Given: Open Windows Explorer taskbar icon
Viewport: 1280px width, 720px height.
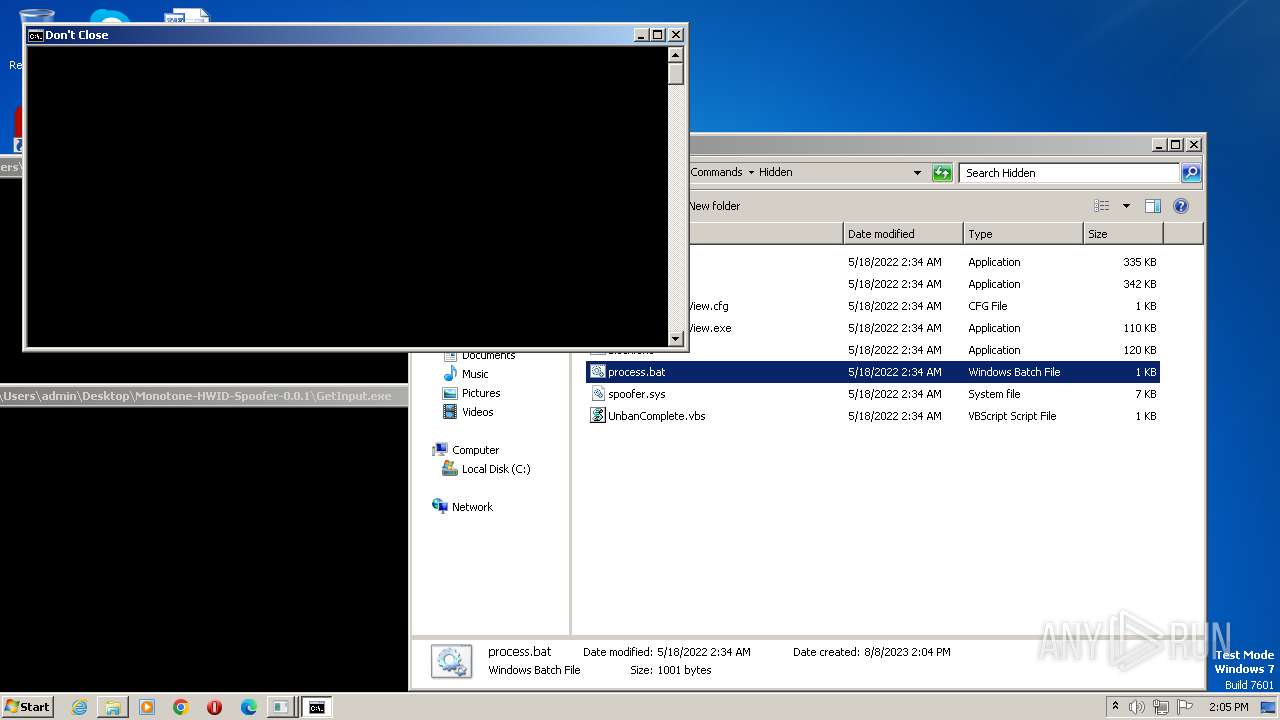Looking at the screenshot, I should (x=113, y=707).
